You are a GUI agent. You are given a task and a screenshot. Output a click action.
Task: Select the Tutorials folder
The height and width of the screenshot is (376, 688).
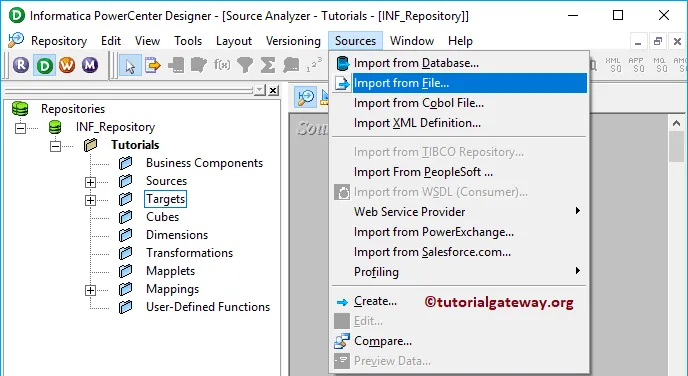click(x=135, y=145)
